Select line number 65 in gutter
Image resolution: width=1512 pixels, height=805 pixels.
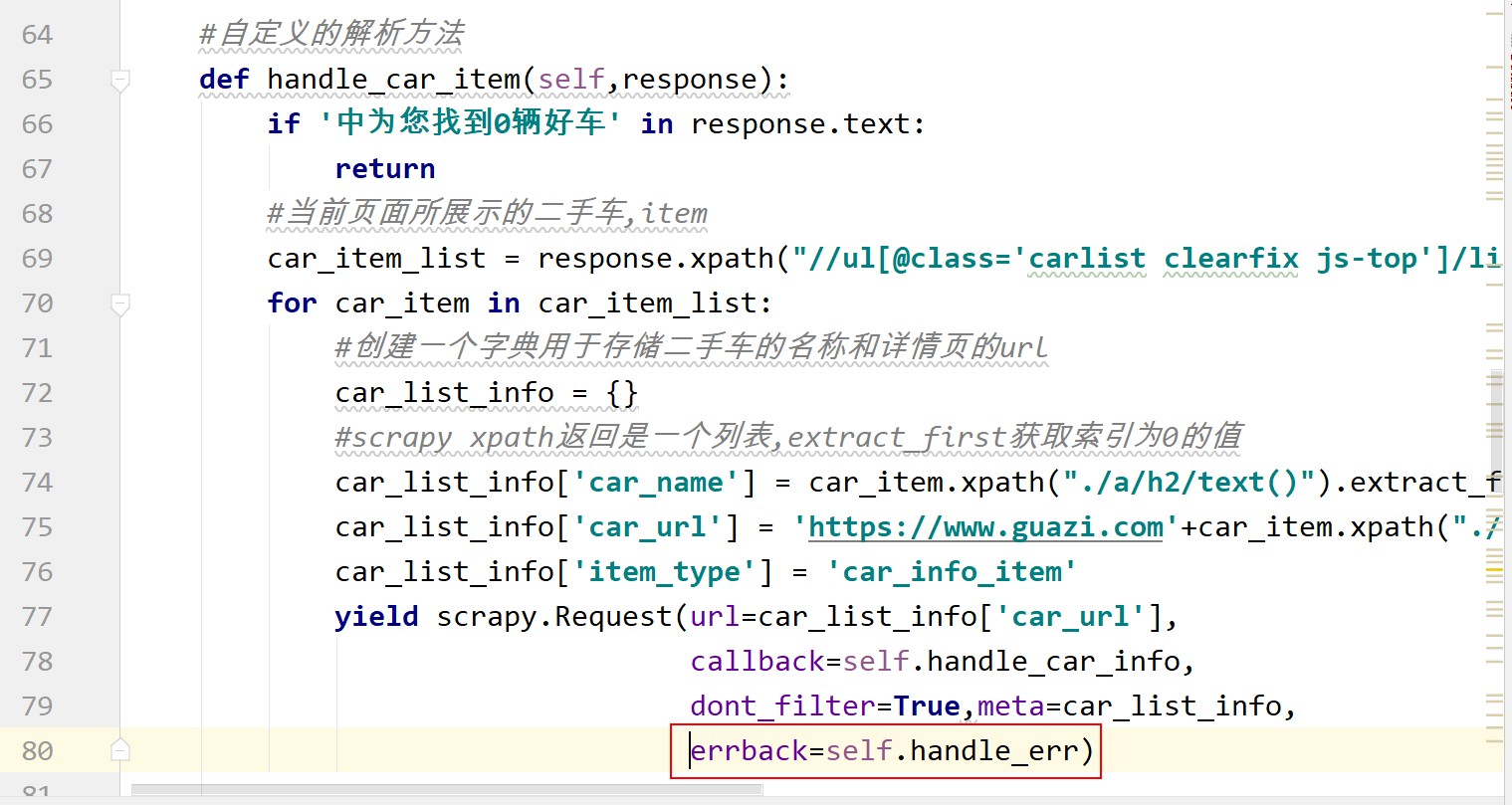click(x=37, y=80)
